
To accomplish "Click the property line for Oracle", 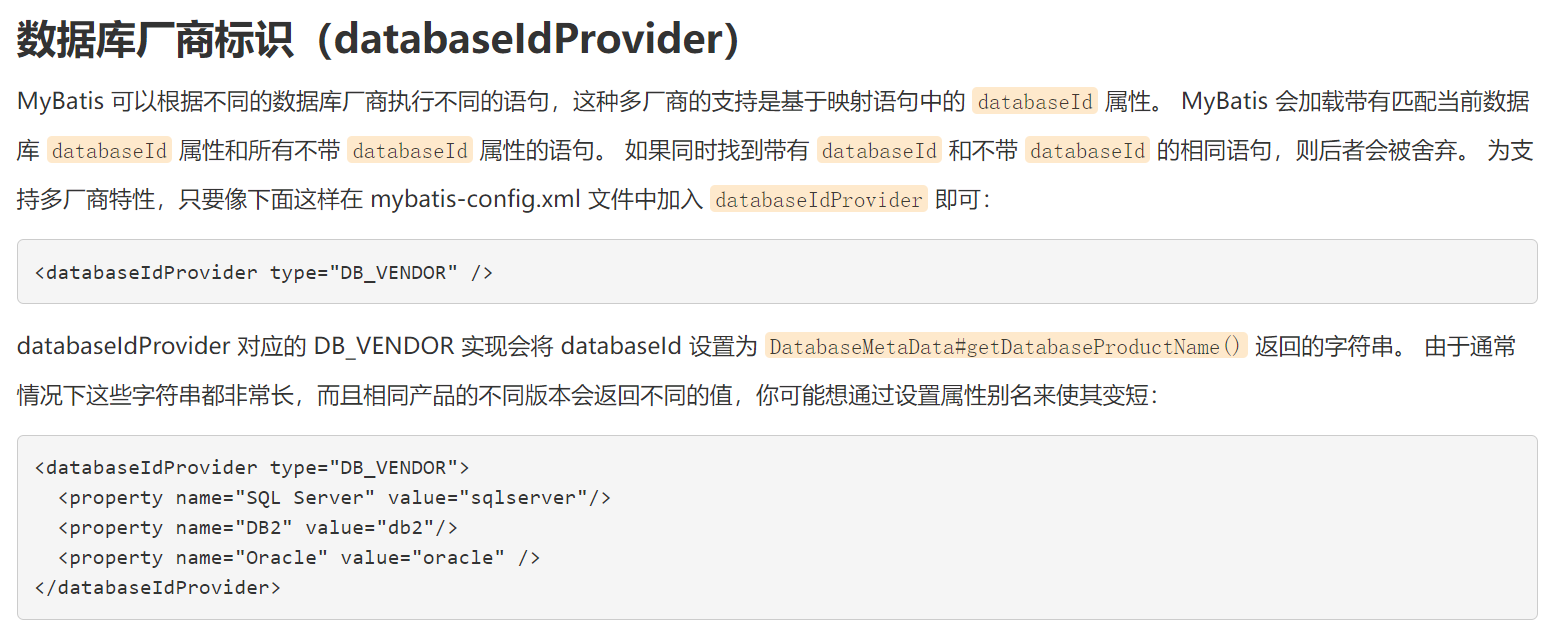I will (299, 558).
